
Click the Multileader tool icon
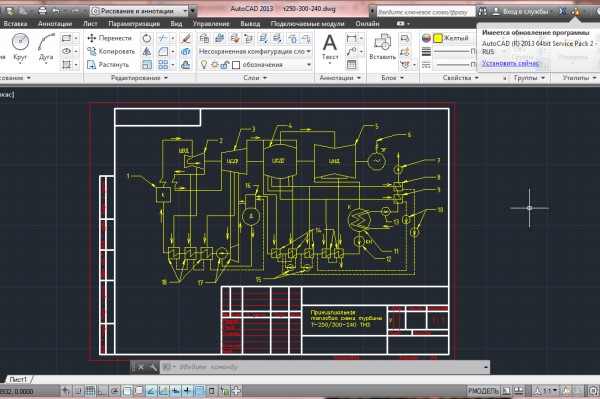pyautogui.click(x=351, y=51)
